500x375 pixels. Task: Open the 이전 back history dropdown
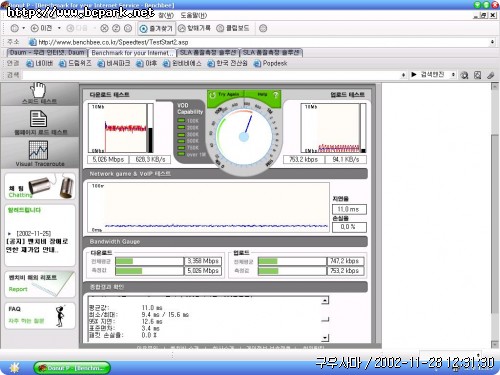[x=59, y=28]
